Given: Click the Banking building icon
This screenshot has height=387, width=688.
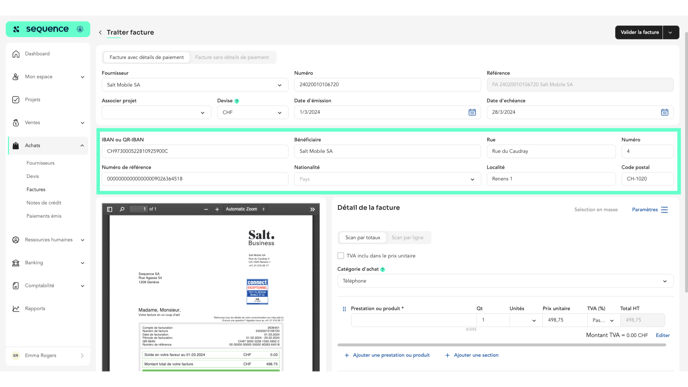Looking at the screenshot, I should click(x=16, y=263).
